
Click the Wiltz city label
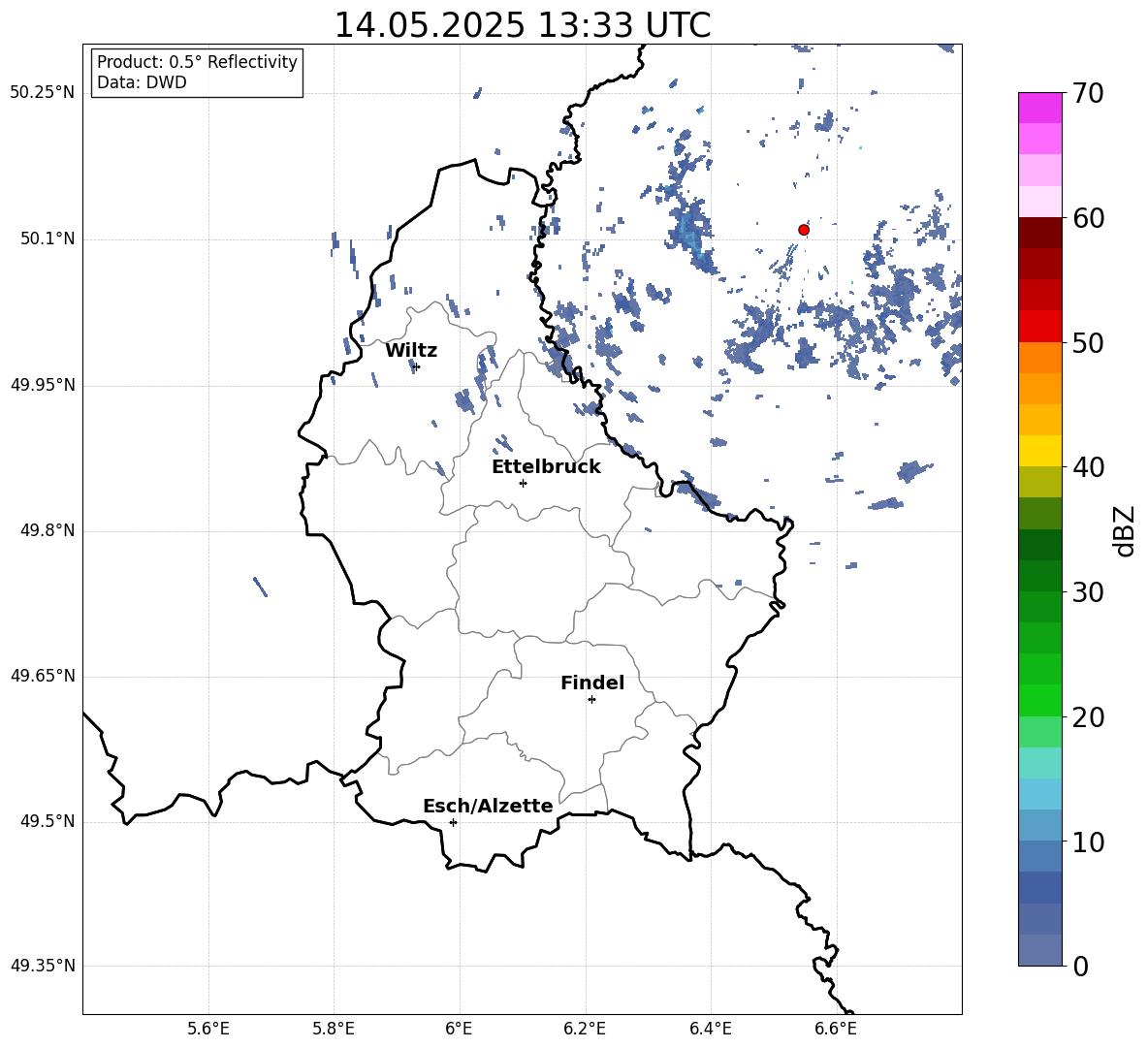pos(411,351)
